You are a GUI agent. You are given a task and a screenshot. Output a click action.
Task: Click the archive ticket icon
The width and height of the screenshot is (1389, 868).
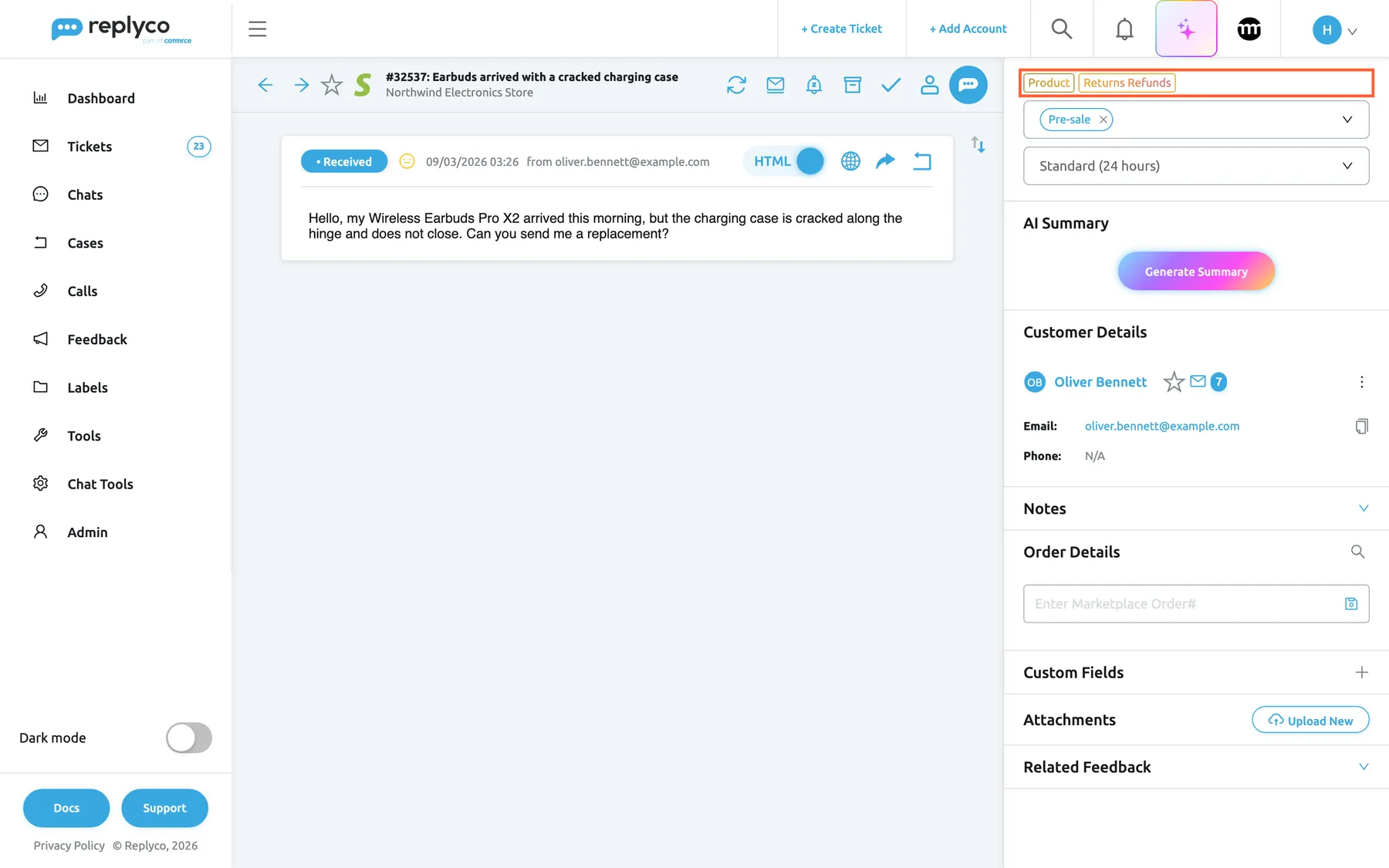click(x=852, y=85)
